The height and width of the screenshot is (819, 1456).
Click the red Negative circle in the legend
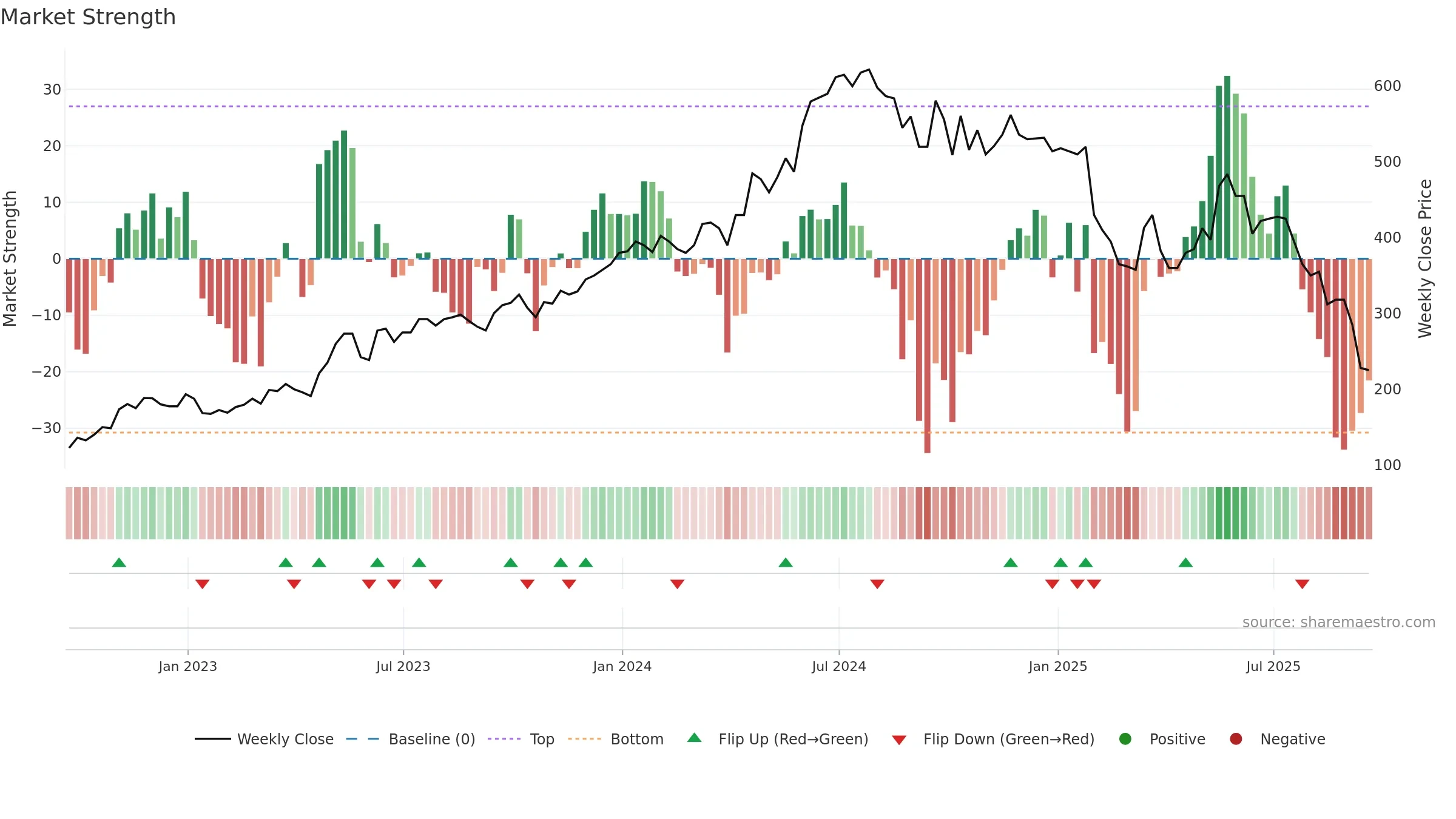(x=1236, y=739)
